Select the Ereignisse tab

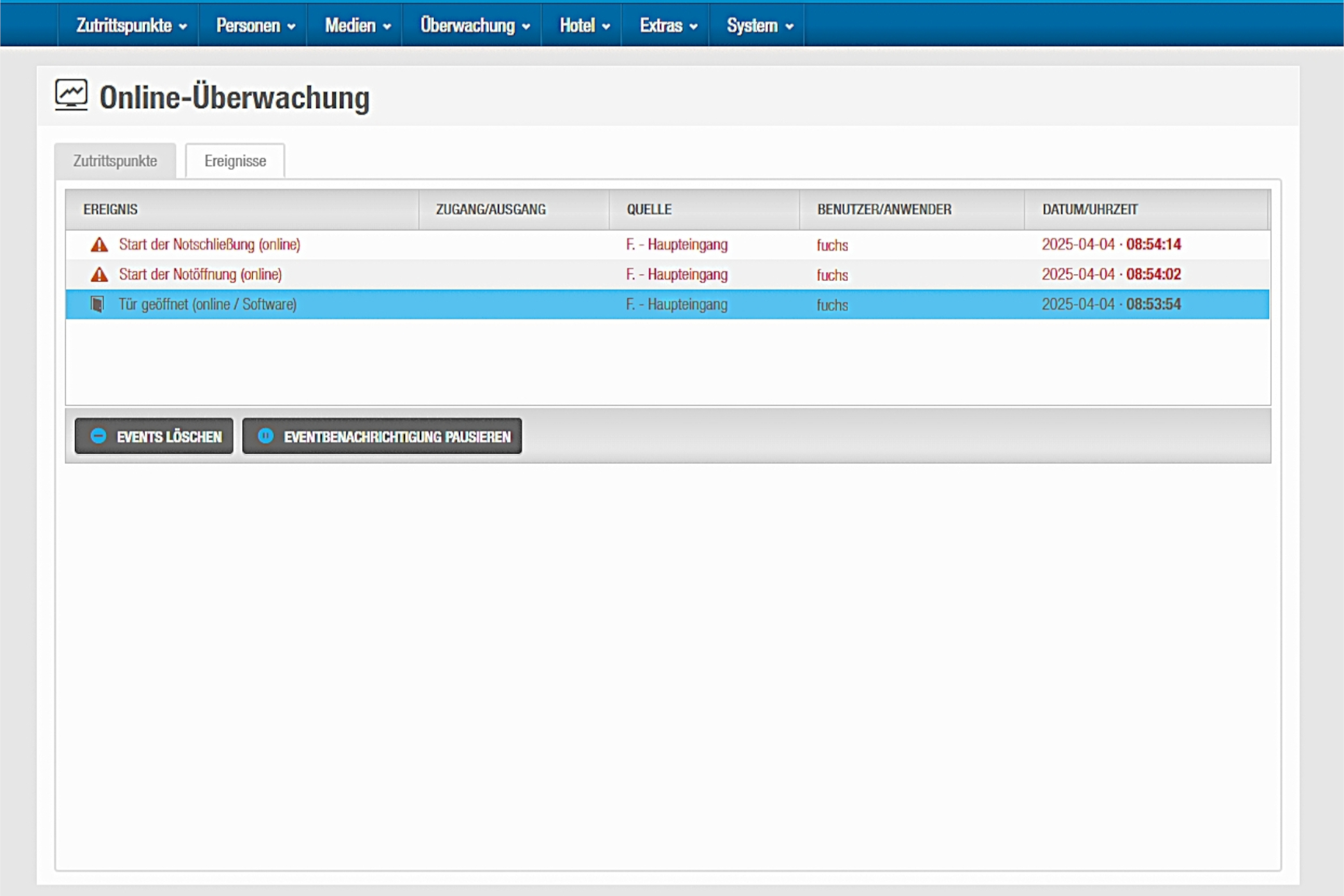[235, 161]
